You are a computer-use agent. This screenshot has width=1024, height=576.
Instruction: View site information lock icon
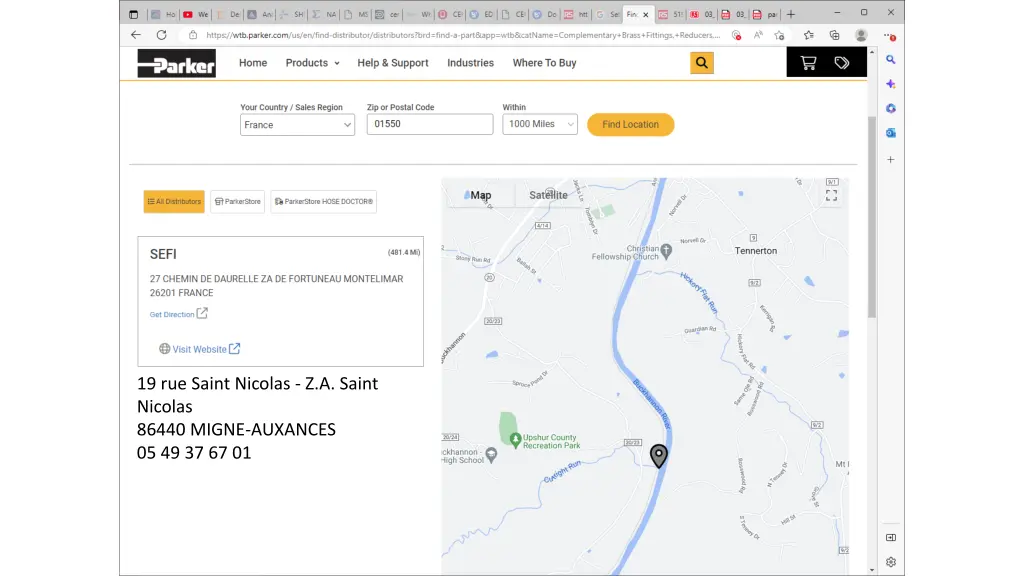coord(193,35)
